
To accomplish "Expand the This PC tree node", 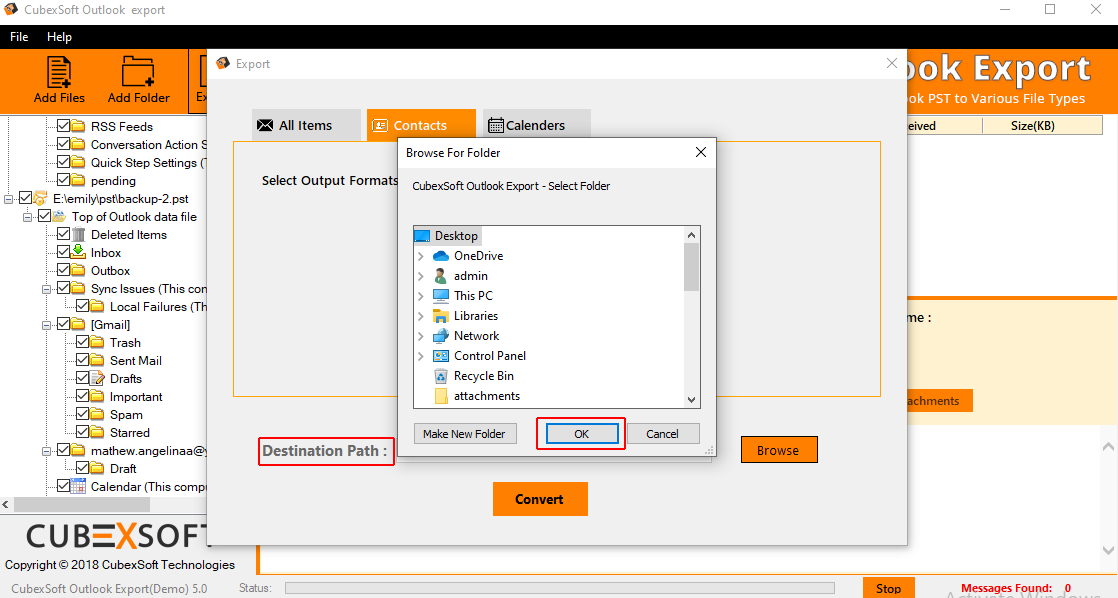I will tap(421, 296).
